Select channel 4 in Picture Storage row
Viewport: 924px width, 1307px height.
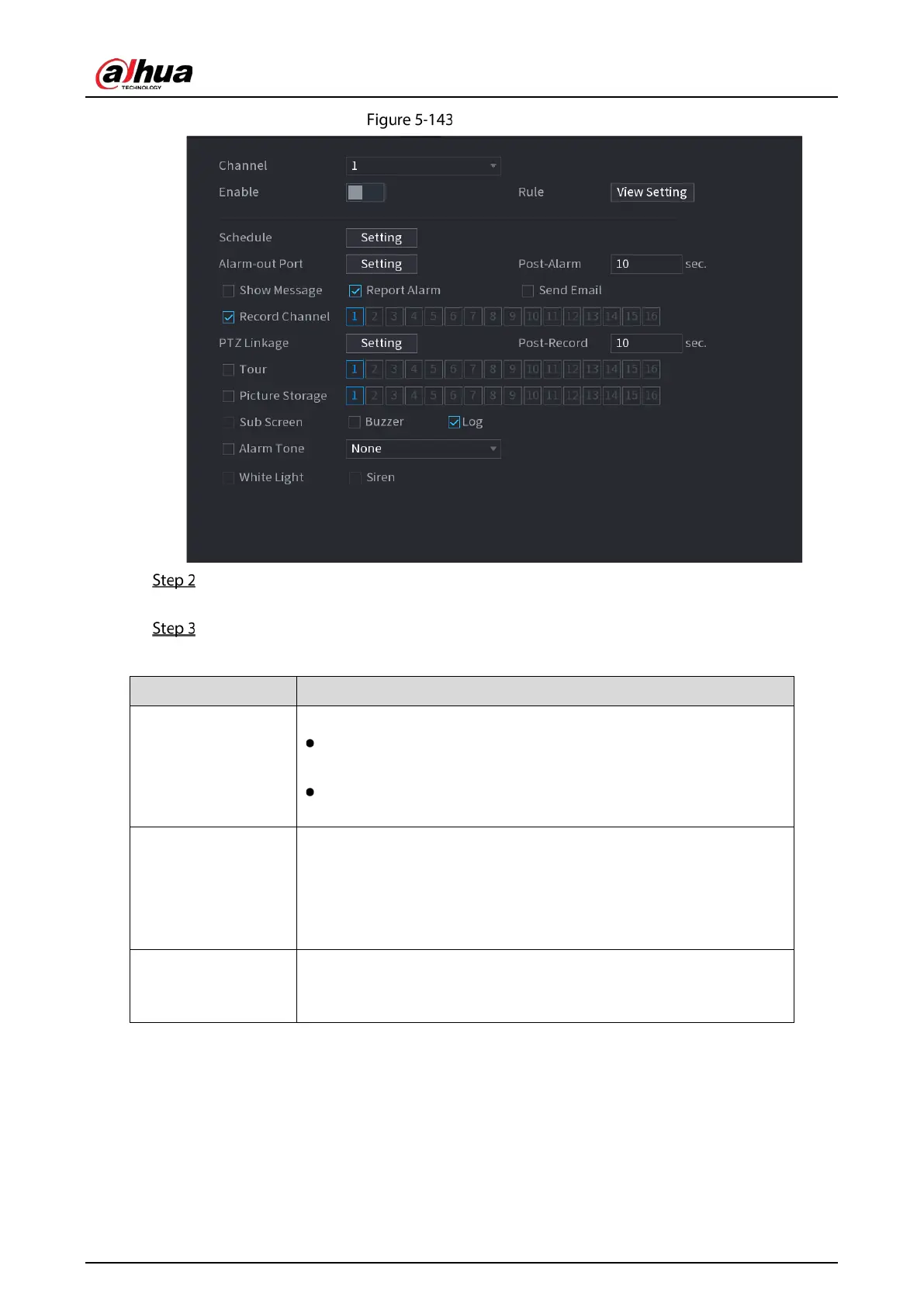414,396
